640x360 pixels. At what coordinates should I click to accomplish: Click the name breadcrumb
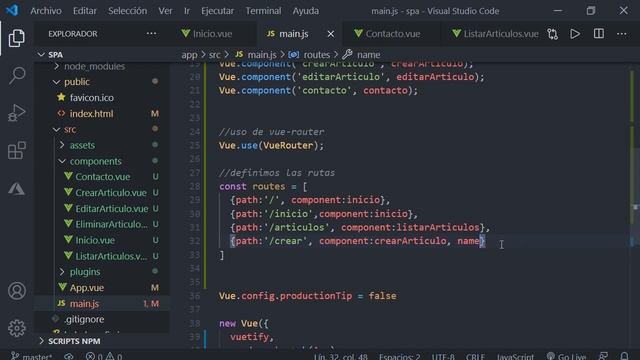pos(369,55)
